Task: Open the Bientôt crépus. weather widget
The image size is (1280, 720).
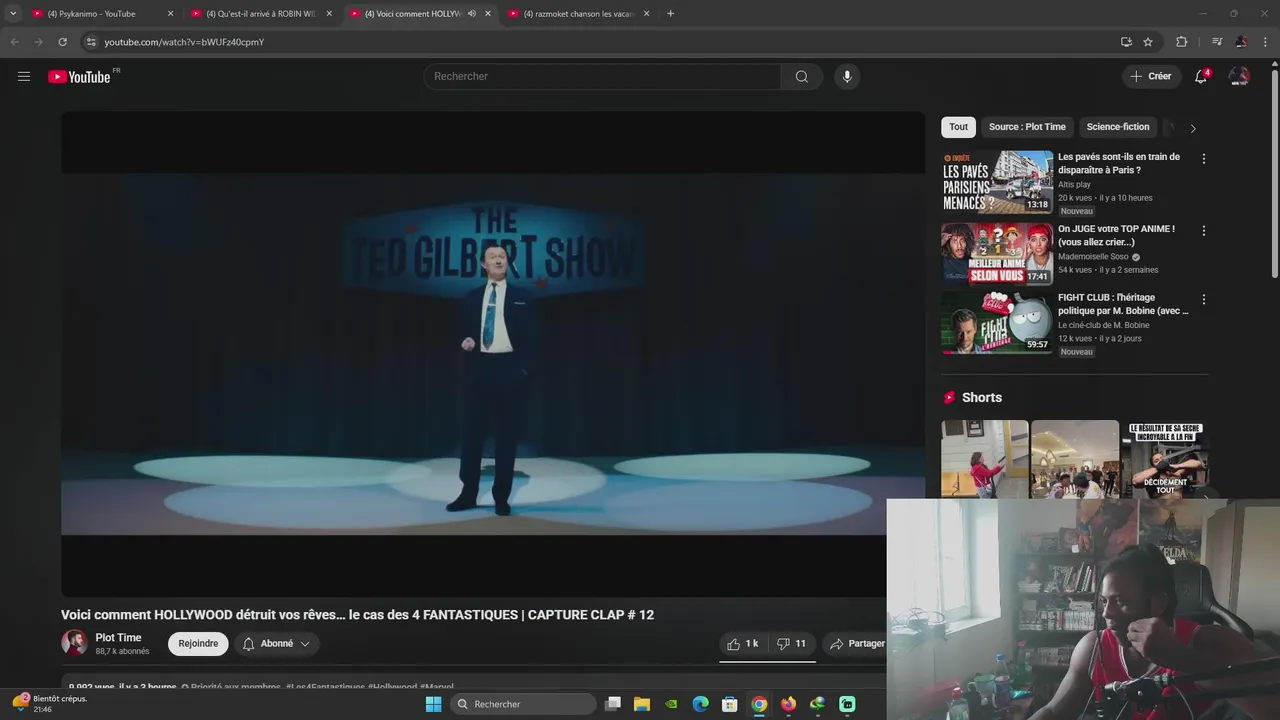Action: (48, 703)
